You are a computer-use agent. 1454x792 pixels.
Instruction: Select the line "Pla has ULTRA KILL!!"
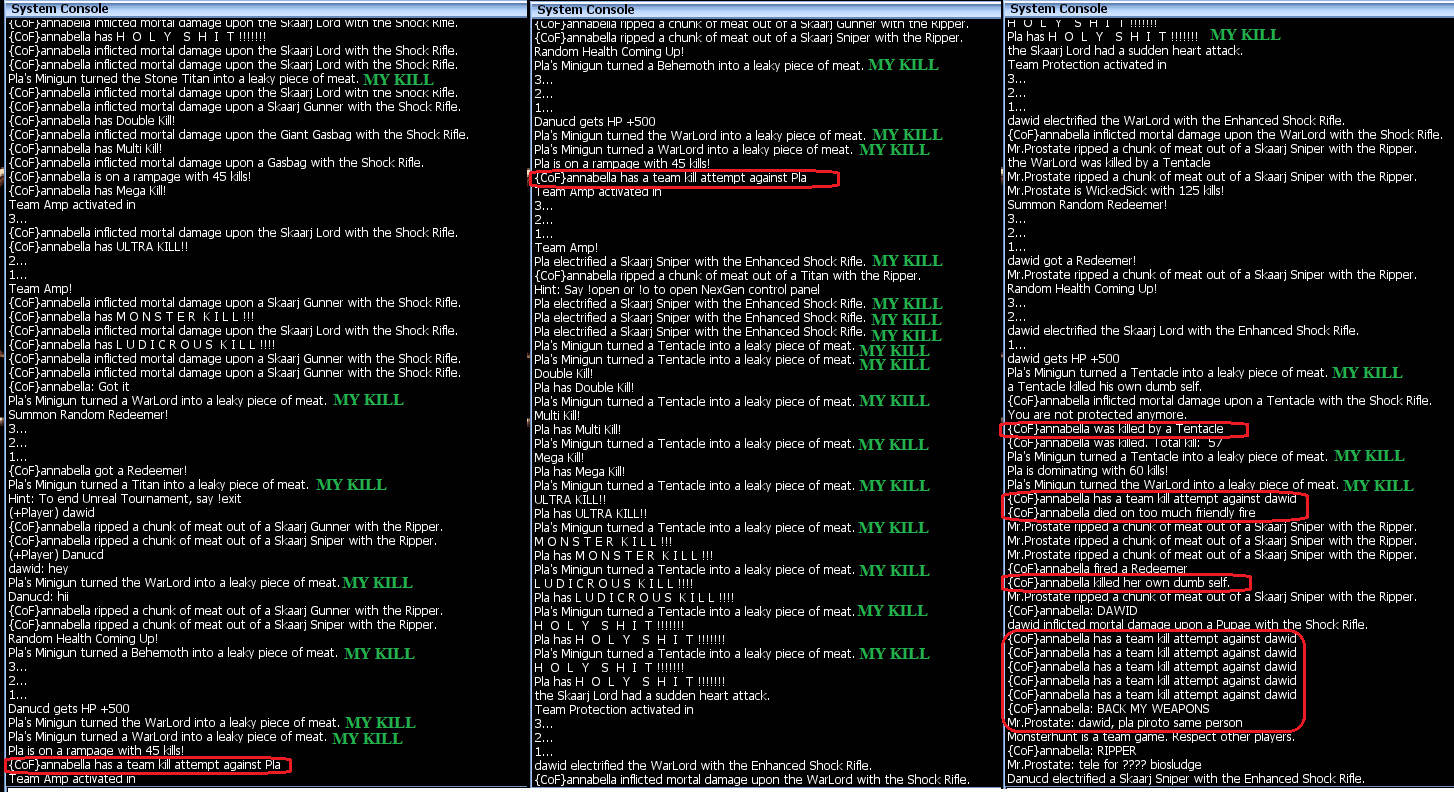[x=591, y=513]
